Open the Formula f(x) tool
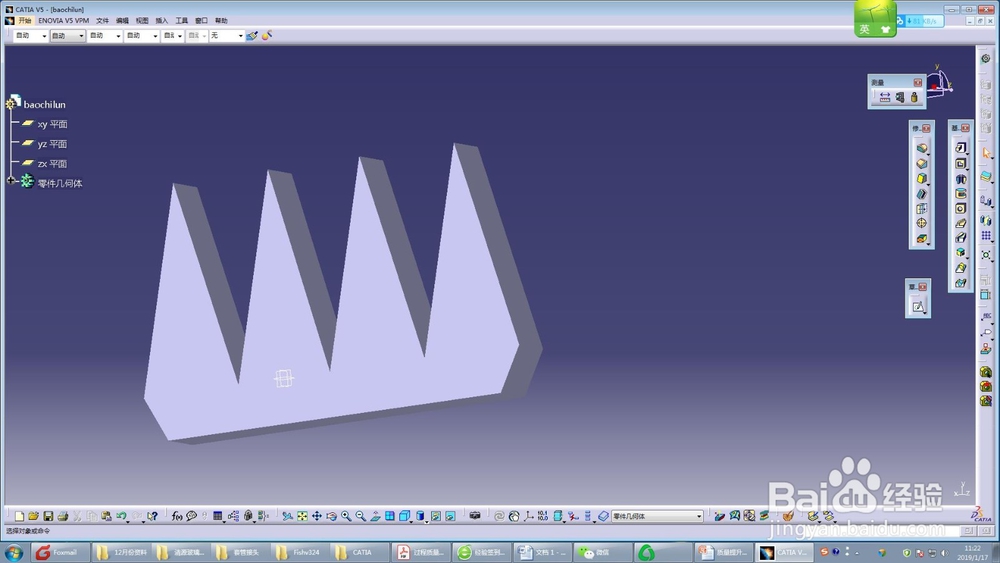 pyautogui.click(x=177, y=516)
